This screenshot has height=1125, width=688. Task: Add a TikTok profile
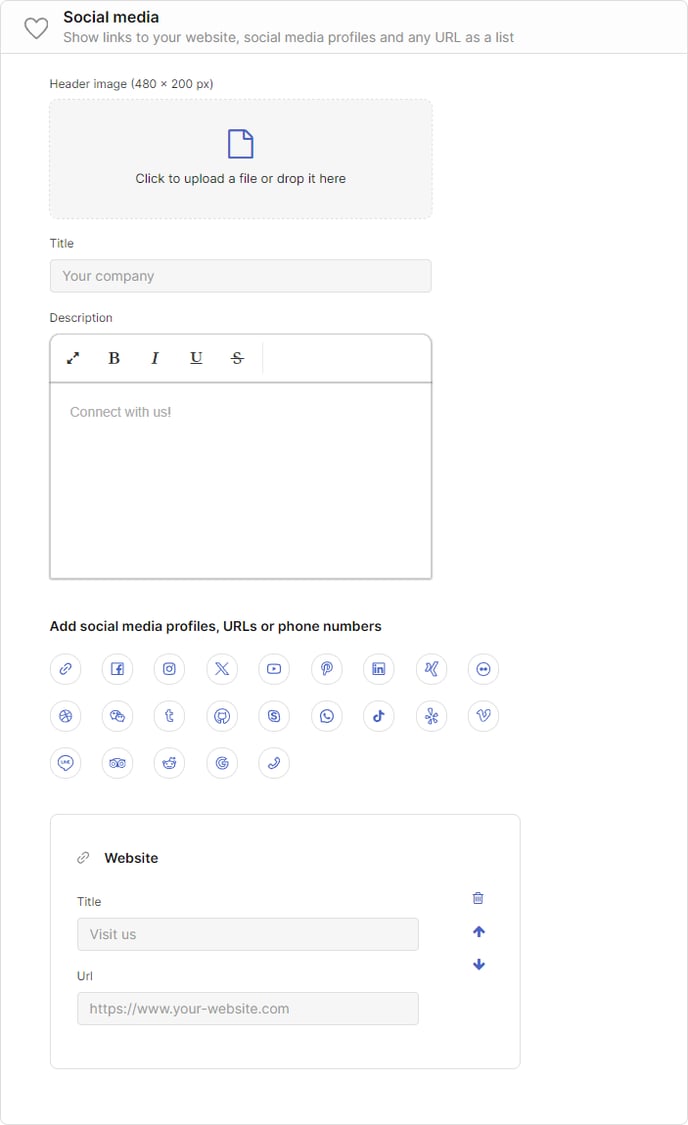click(379, 716)
